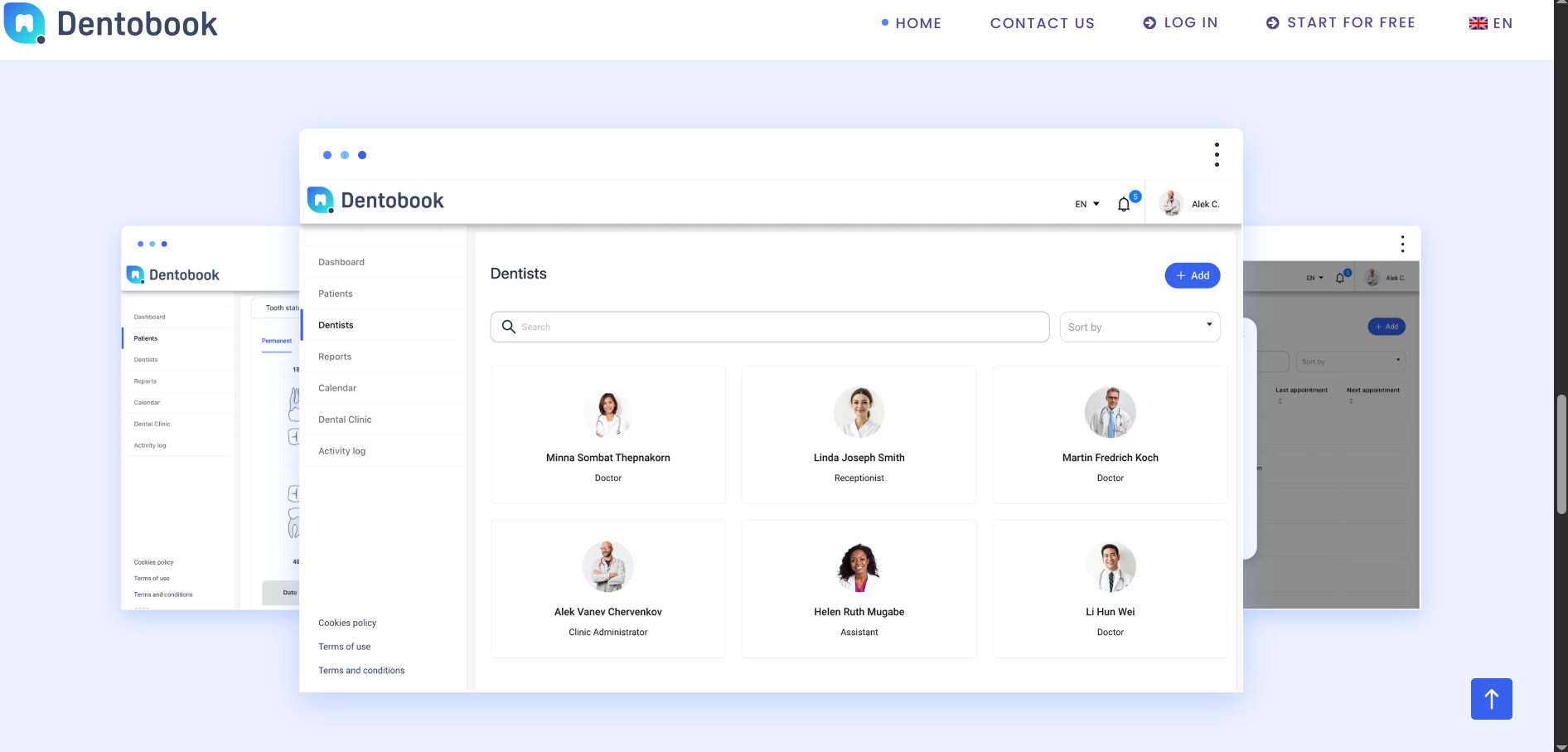This screenshot has width=1568, height=752.
Task: Click the UK flag language icon
Action: [x=1478, y=23]
